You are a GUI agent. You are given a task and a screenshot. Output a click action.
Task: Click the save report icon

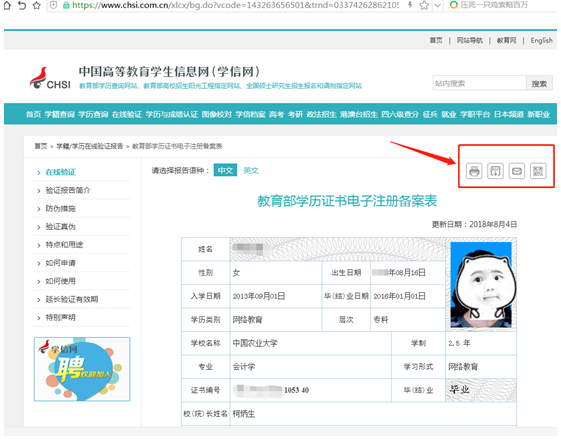coord(495,171)
